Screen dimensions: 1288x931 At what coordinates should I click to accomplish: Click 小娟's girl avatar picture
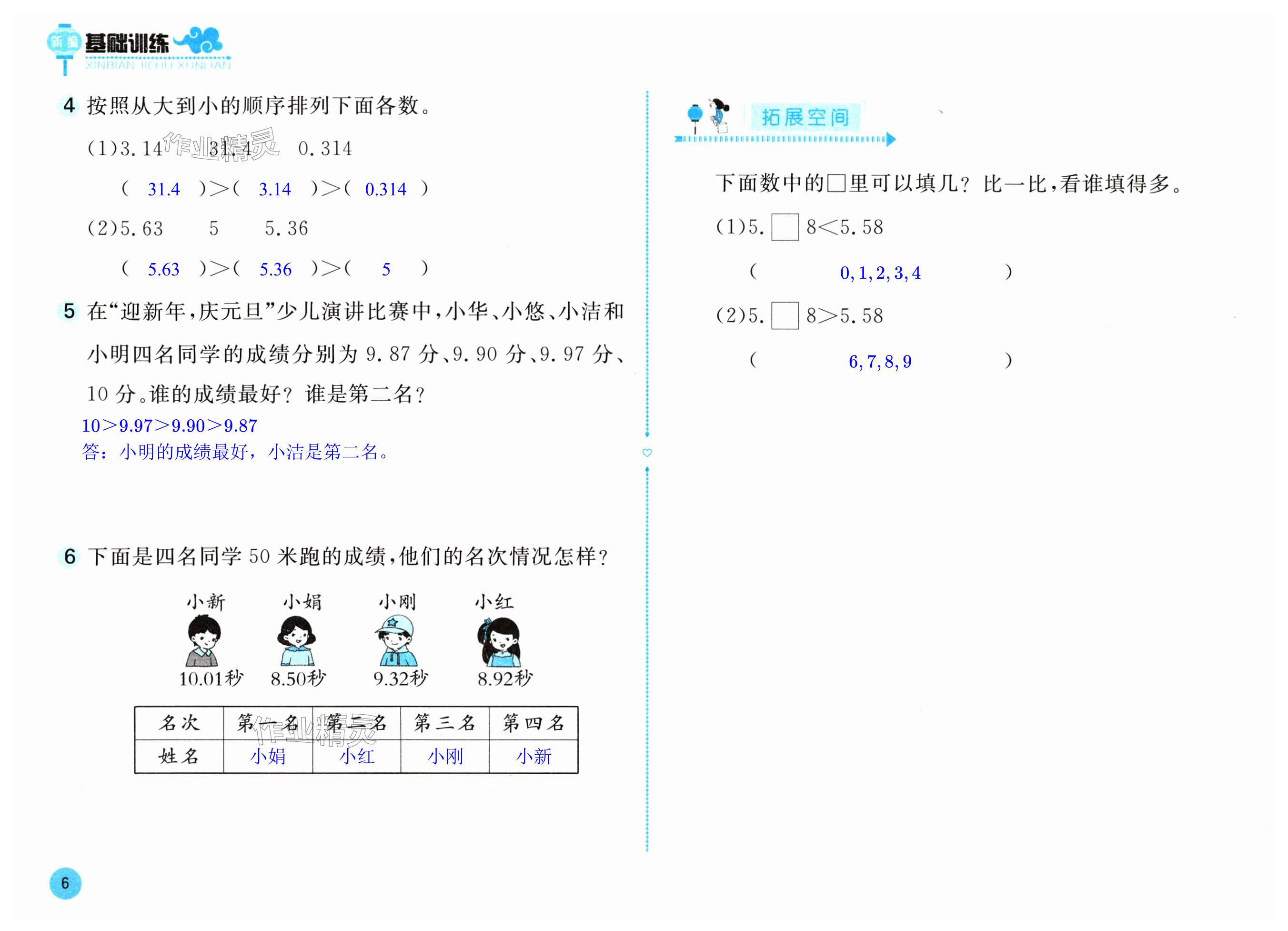(x=296, y=641)
